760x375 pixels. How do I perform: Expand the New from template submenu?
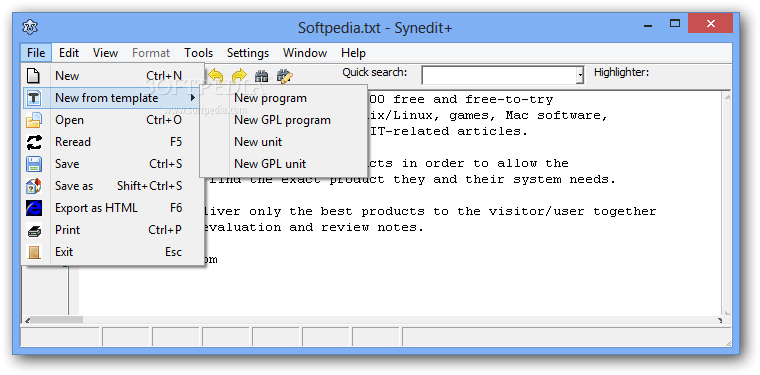click(x=112, y=98)
